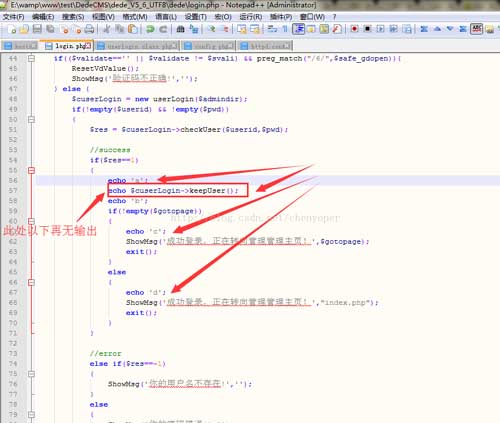Open the 编辑(E) menu
The width and height of the screenshot is (500, 423).
coord(43,17)
